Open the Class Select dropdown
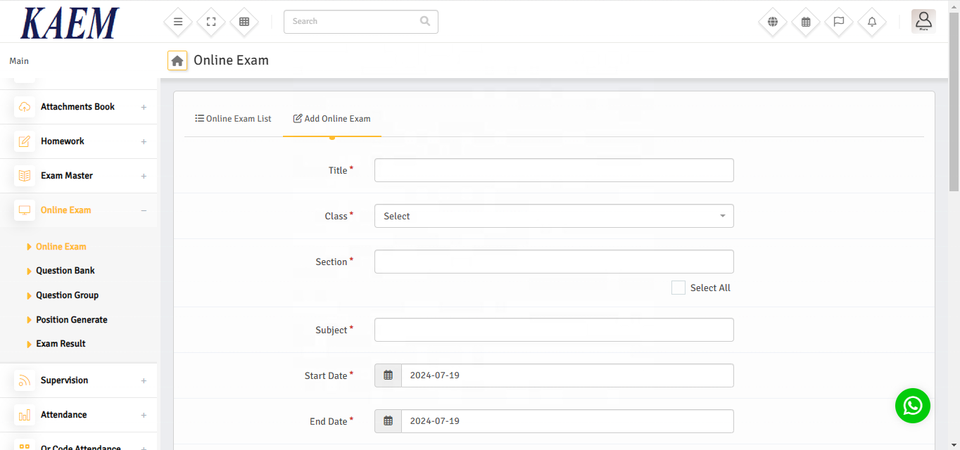Viewport: 960px width, 450px height. pyautogui.click(x=553, y=216)
